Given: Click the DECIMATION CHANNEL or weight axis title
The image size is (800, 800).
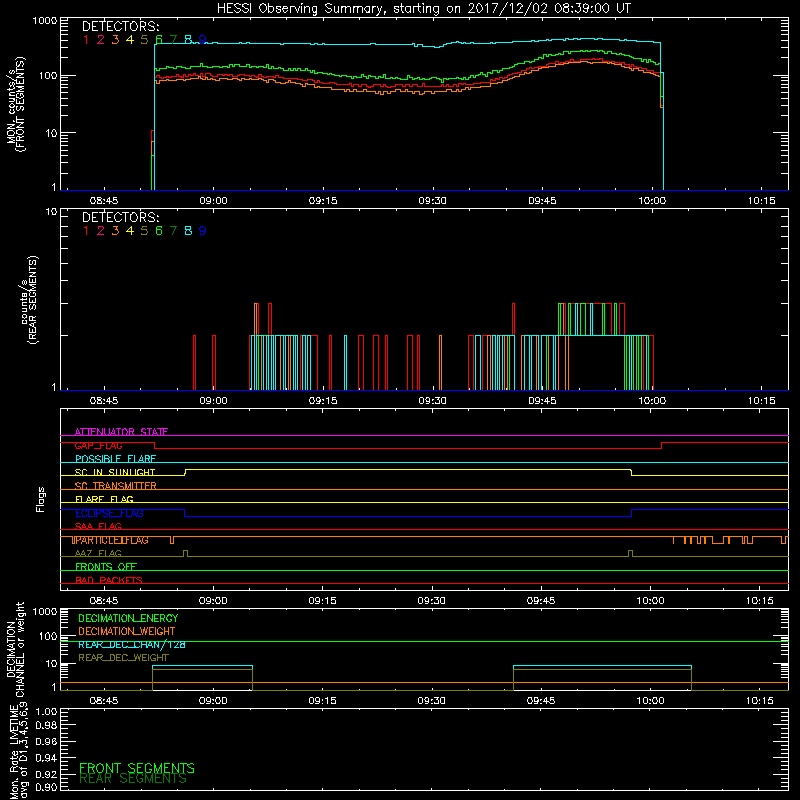Looking at the screenshot, I should click(x=15, y=649).
